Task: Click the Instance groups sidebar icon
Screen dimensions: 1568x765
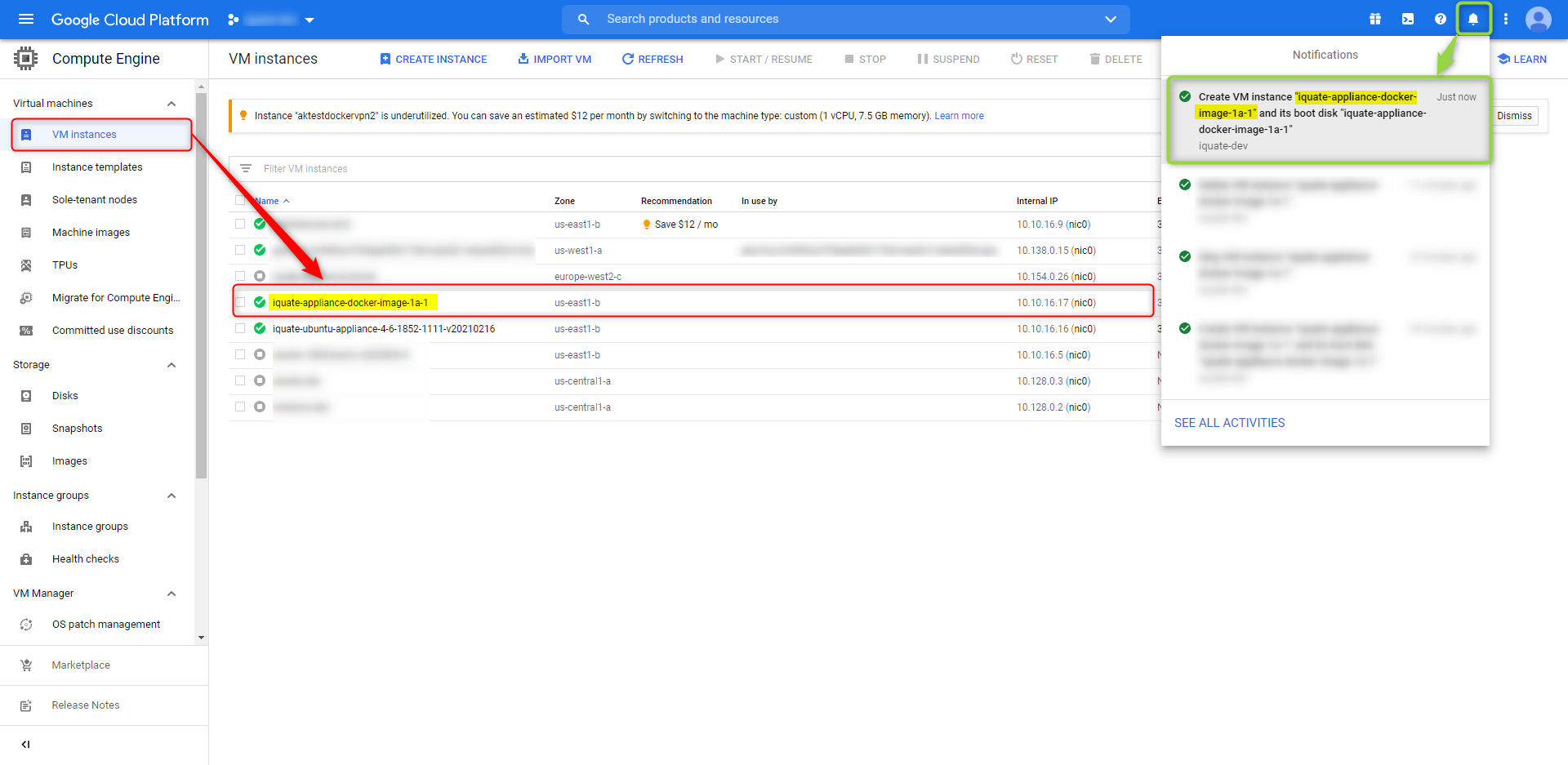Action: pos(26,527)
